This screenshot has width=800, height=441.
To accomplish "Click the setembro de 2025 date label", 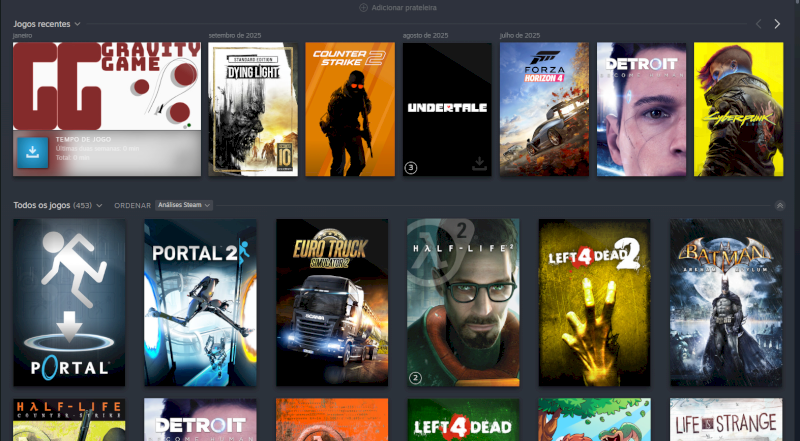I will (235, 36).
